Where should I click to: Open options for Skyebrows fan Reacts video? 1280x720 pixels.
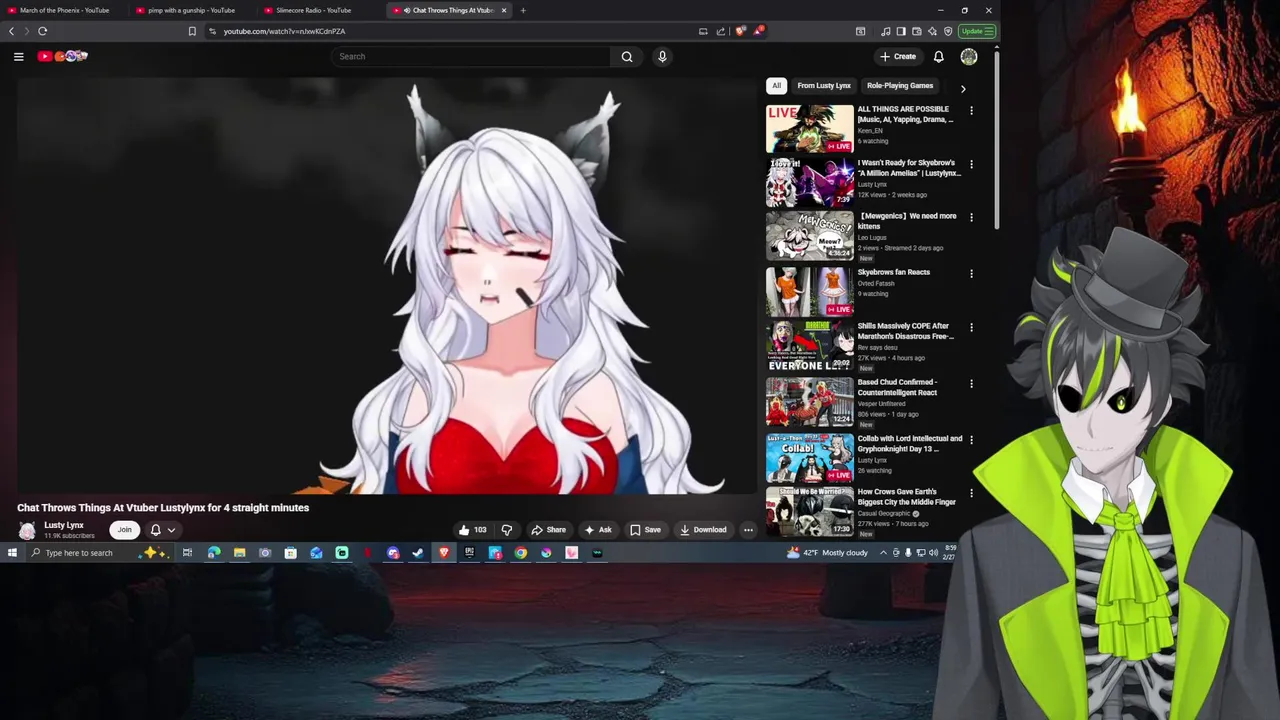[971, 273]
